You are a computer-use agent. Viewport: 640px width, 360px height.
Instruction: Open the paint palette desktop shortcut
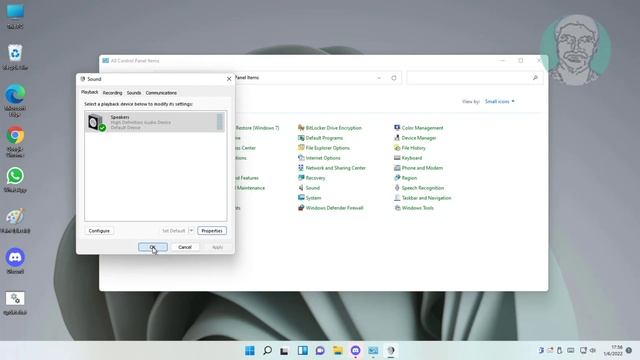point(15,220)
